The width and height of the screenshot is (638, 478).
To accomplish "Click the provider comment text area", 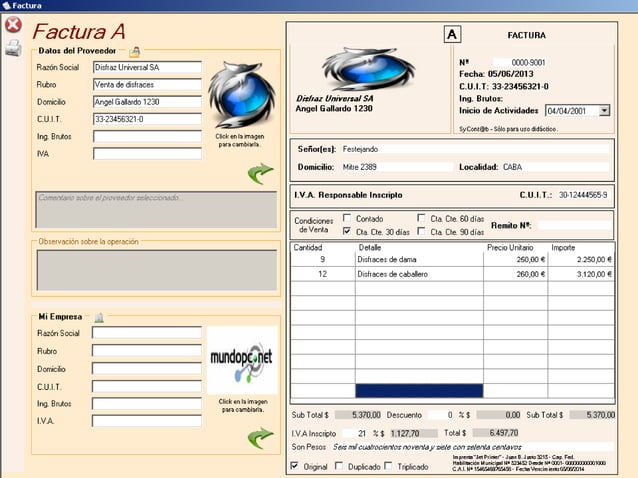I will [x=155, y=210].
